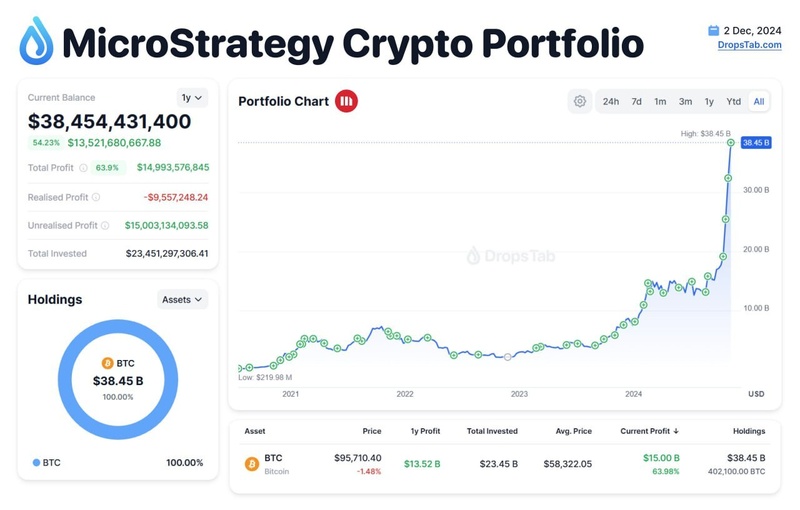
Task: Open the 1y balance period dropdown
Action: [x=191, y=97]
